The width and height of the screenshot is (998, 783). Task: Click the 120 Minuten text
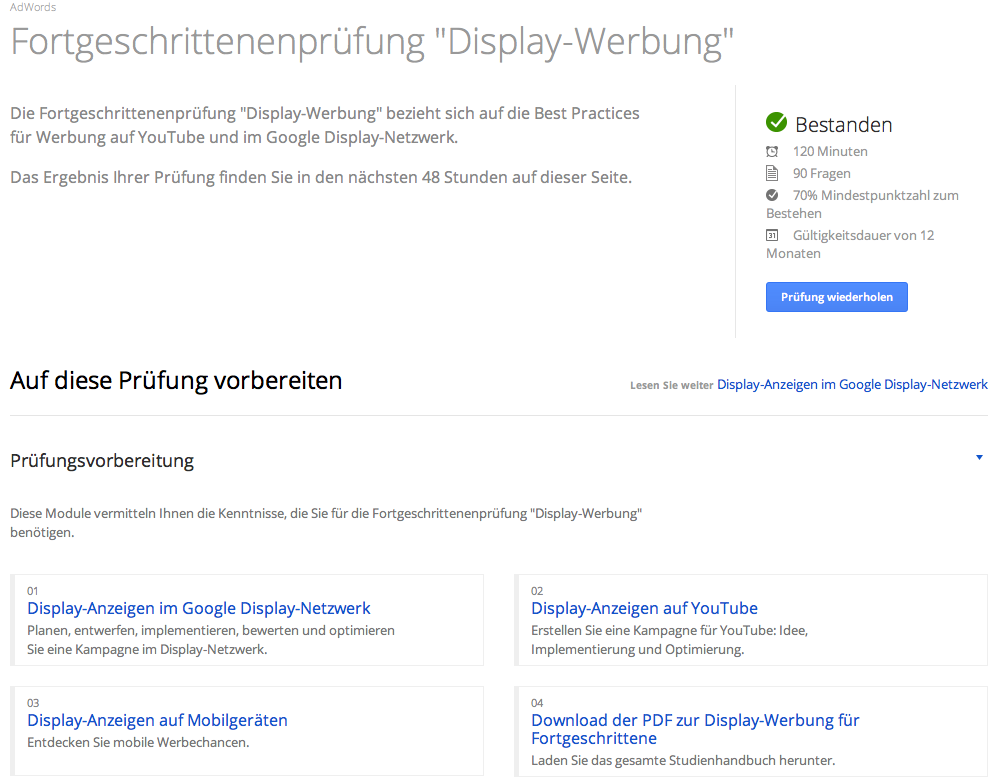[830, 152]
